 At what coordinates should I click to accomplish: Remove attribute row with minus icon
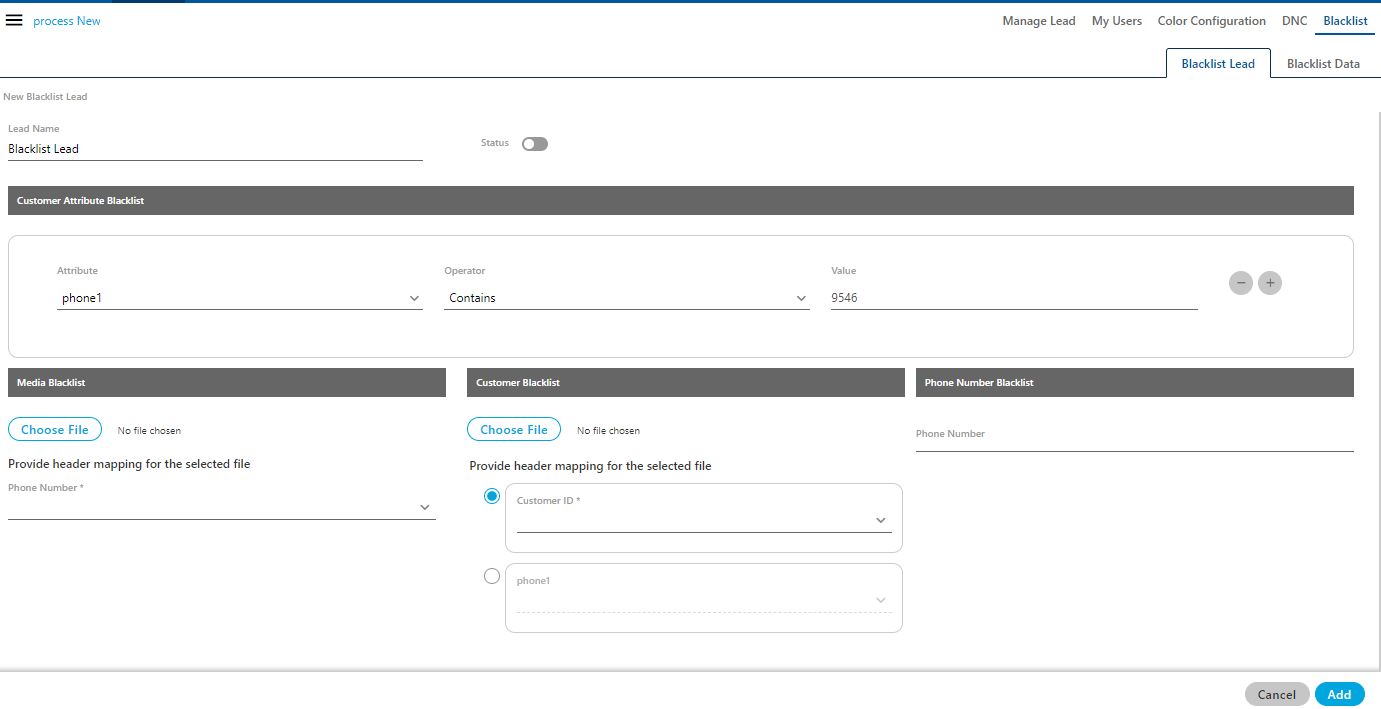click(x=1240, y=283)
